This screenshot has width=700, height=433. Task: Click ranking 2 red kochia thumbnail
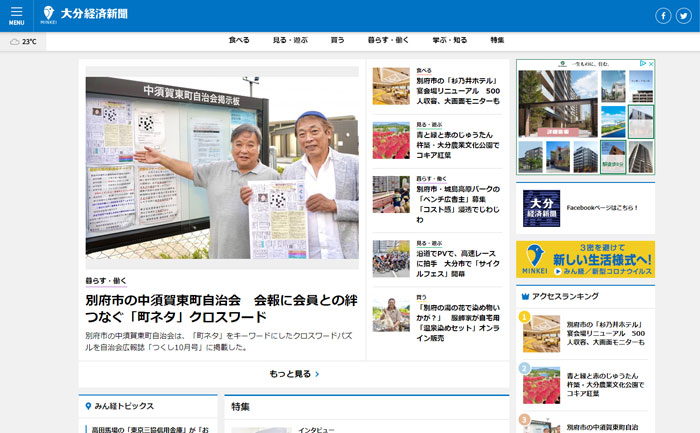(x=542, y=385)
